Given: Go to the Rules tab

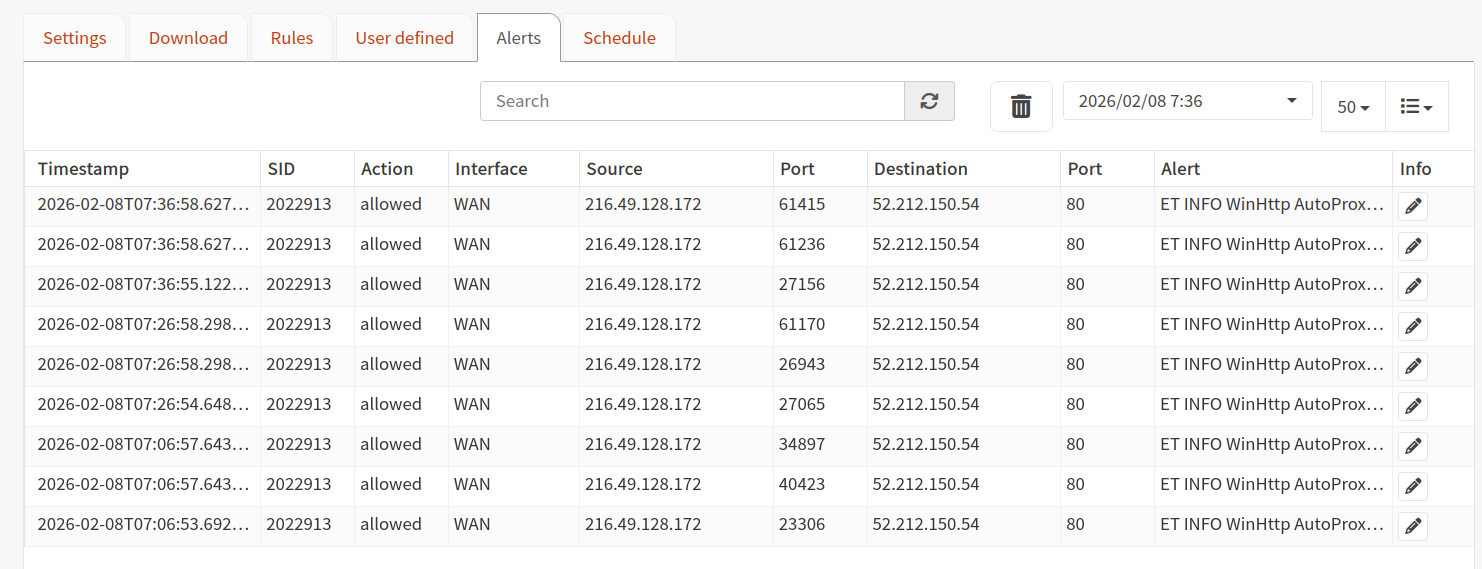Looking at the screenshot, I should [291, 38].
